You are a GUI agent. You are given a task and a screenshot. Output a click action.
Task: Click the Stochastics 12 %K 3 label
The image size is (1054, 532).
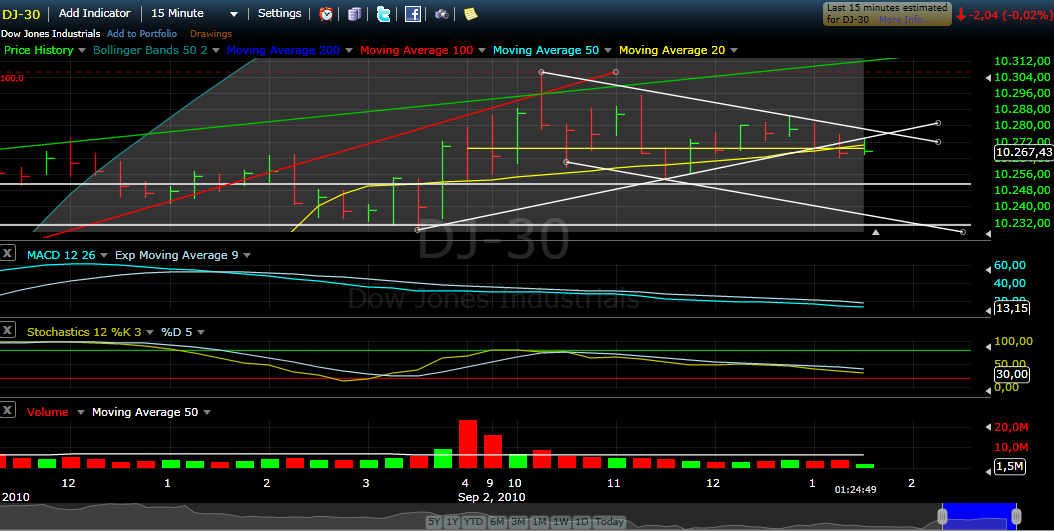point(84,332)
